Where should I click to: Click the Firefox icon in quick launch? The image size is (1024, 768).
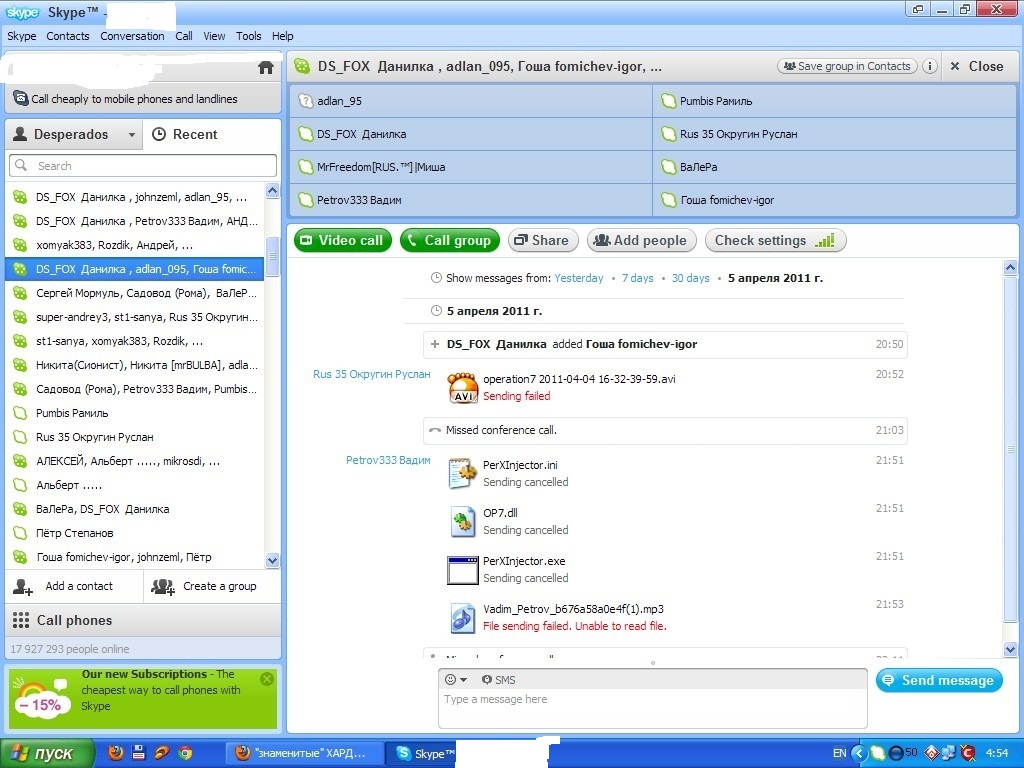[114, 752]
